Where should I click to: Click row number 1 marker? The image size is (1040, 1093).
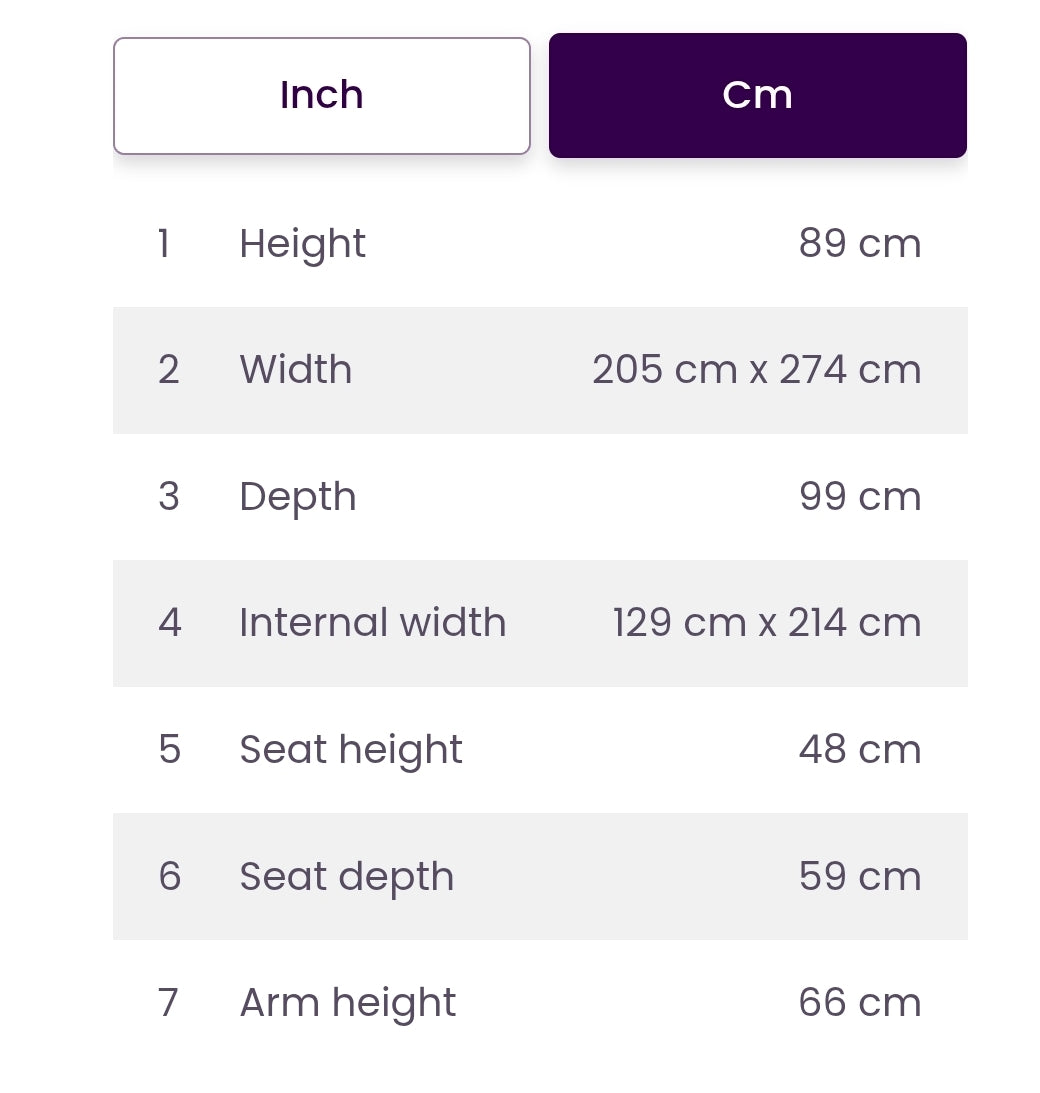click(164, 243)
